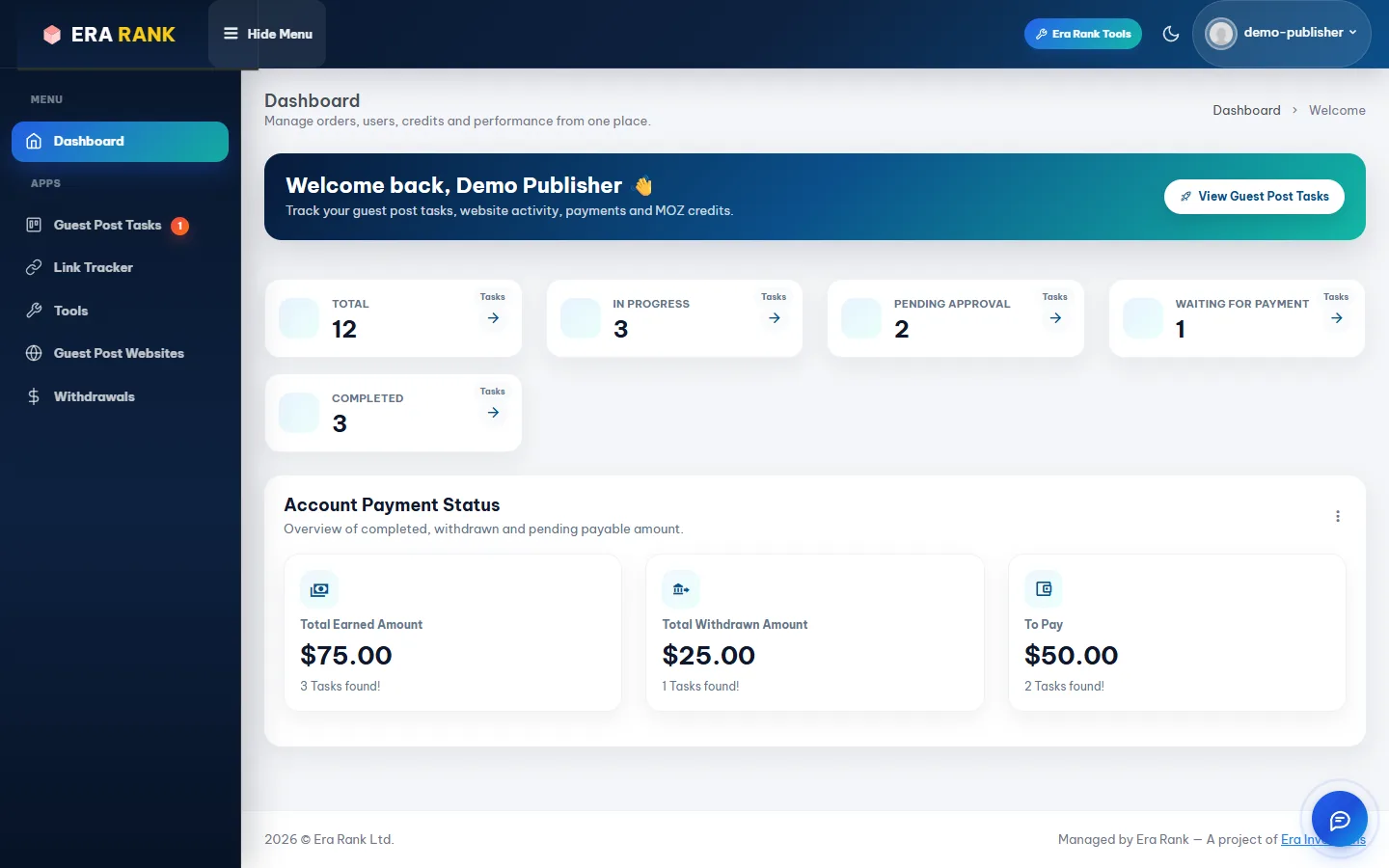
Task: Click the $25.00 withdrawn amount
Action: click(x=709, y=656)
